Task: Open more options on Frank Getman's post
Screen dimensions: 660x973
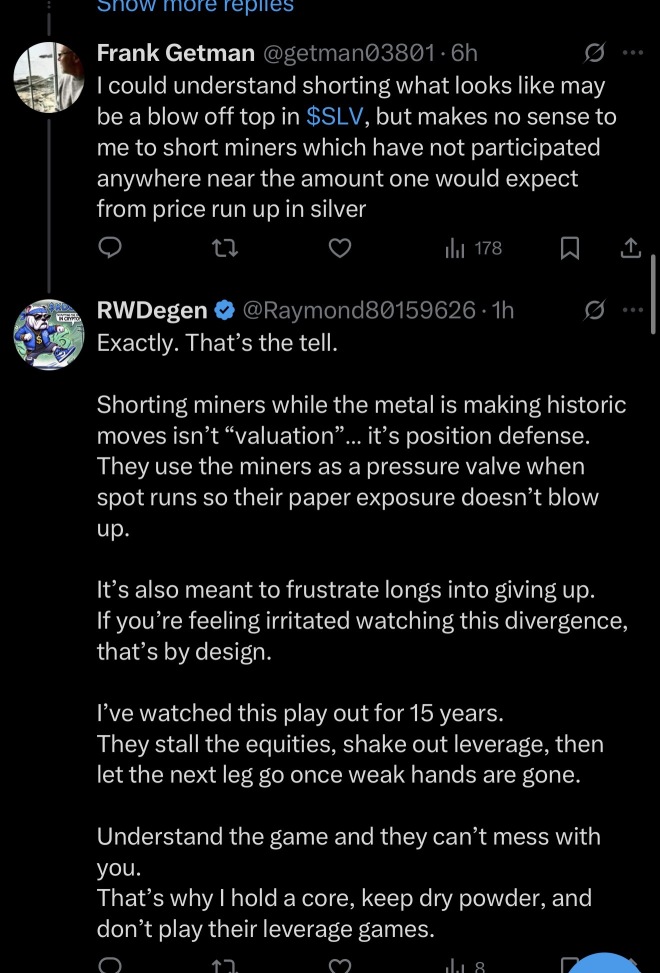Action: click(633, 53)
